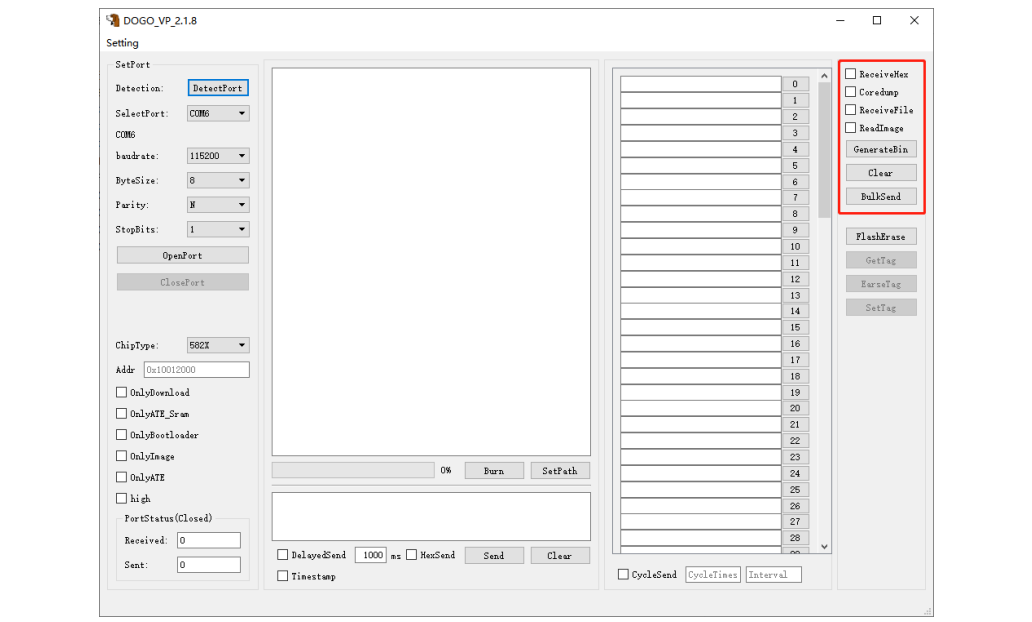Click the Send button
Image resolution: width=1032 pixels, height=622 pixels.
coord(494,556)
